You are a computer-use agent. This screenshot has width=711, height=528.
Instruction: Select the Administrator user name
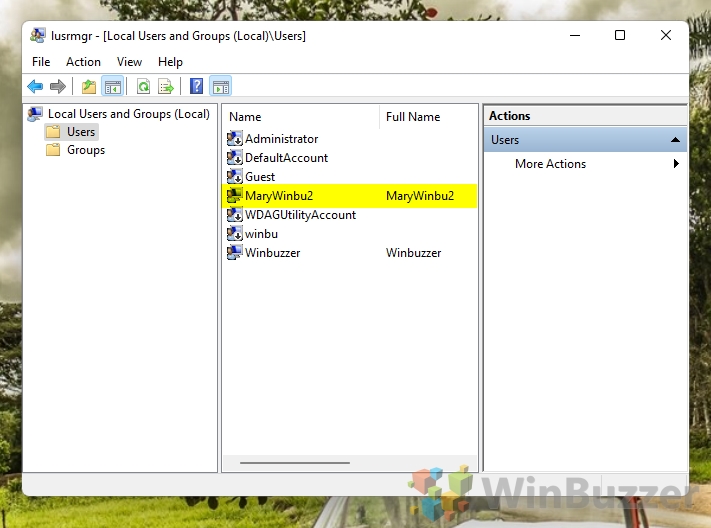click(282, 138)
